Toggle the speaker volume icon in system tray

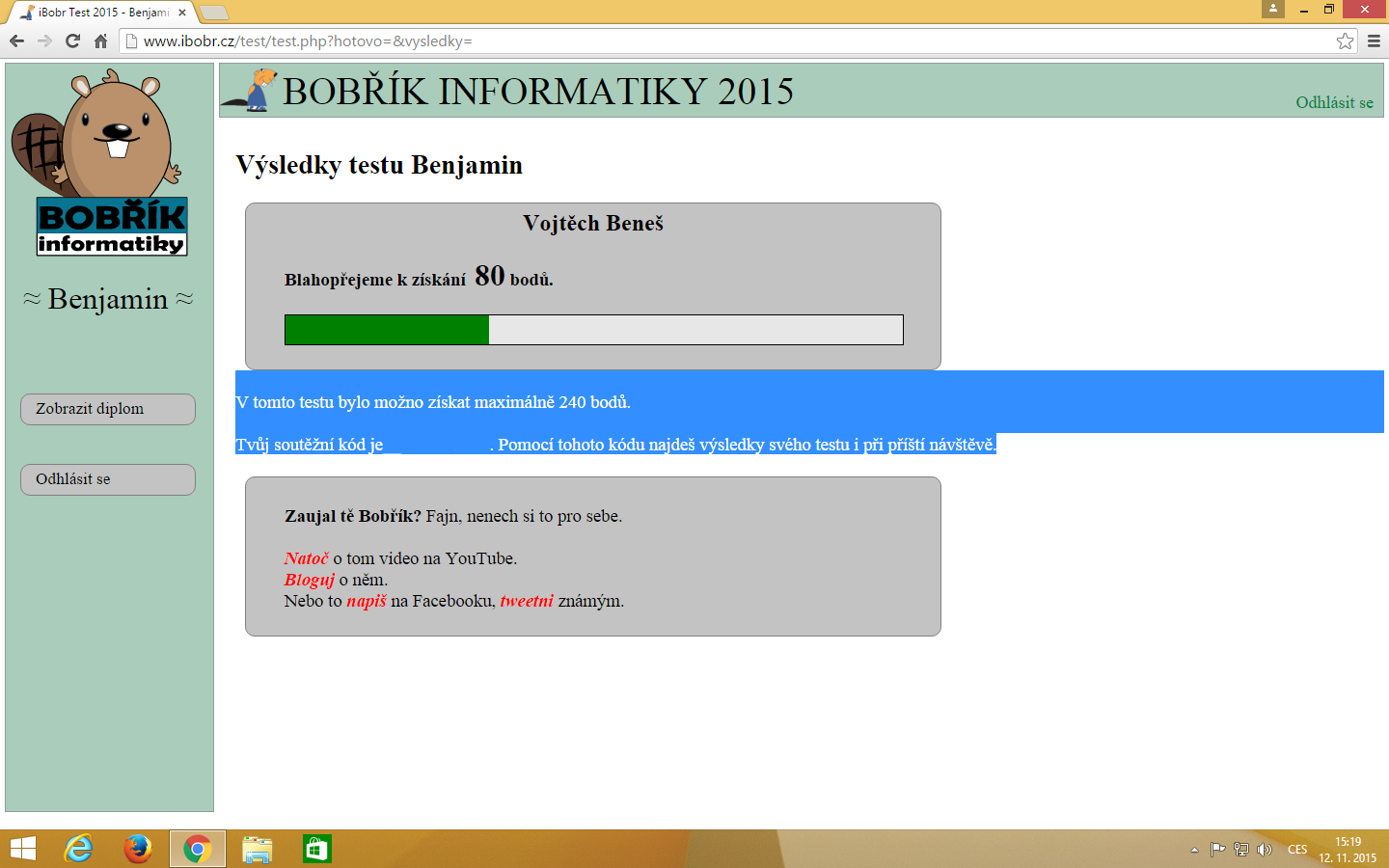pos(1266,849)
